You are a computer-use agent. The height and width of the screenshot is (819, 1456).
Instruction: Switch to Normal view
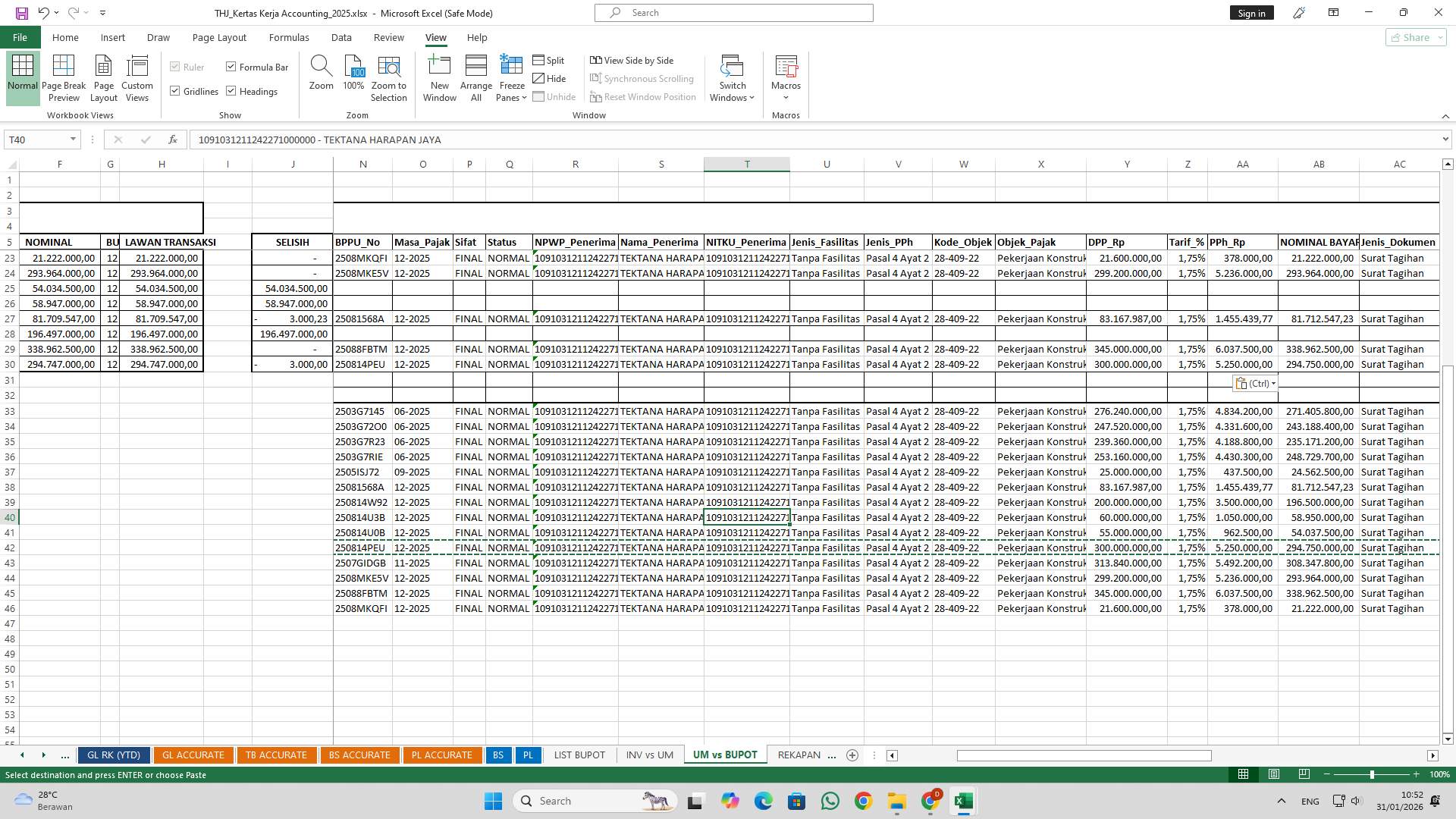(22, 76)
